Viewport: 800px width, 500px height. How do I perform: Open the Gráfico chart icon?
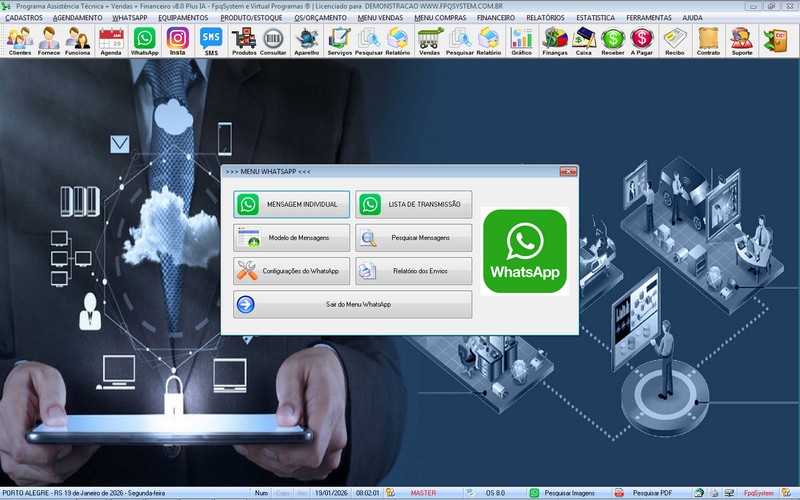click(521, 41)
